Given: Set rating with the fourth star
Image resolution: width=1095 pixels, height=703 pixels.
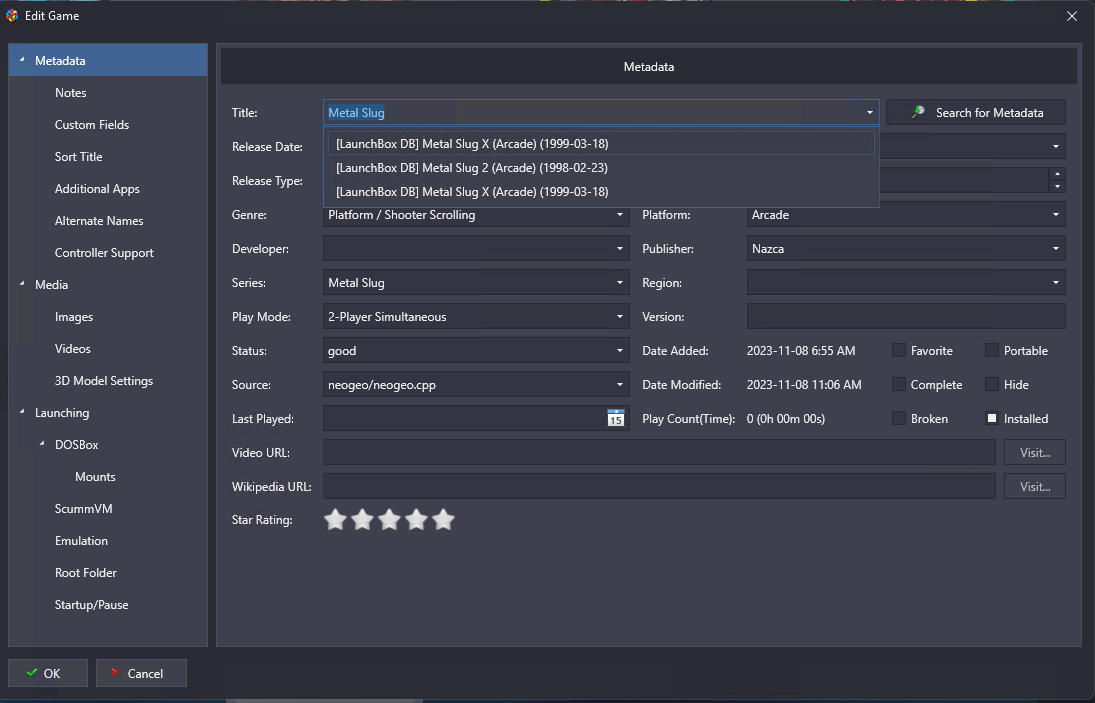Looking at the screenshot, I should click(x=416, y=519).
